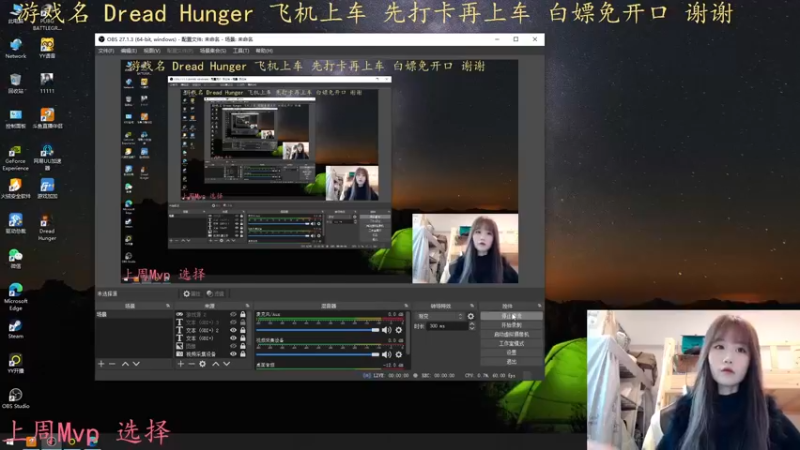Open the 网易UU加速器 desktop shortcut
This screenshot has width=800, height=450.
point(47,158)
